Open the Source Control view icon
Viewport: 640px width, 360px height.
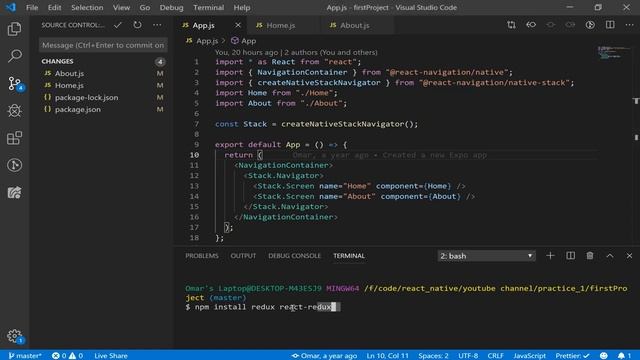(15, 84)
